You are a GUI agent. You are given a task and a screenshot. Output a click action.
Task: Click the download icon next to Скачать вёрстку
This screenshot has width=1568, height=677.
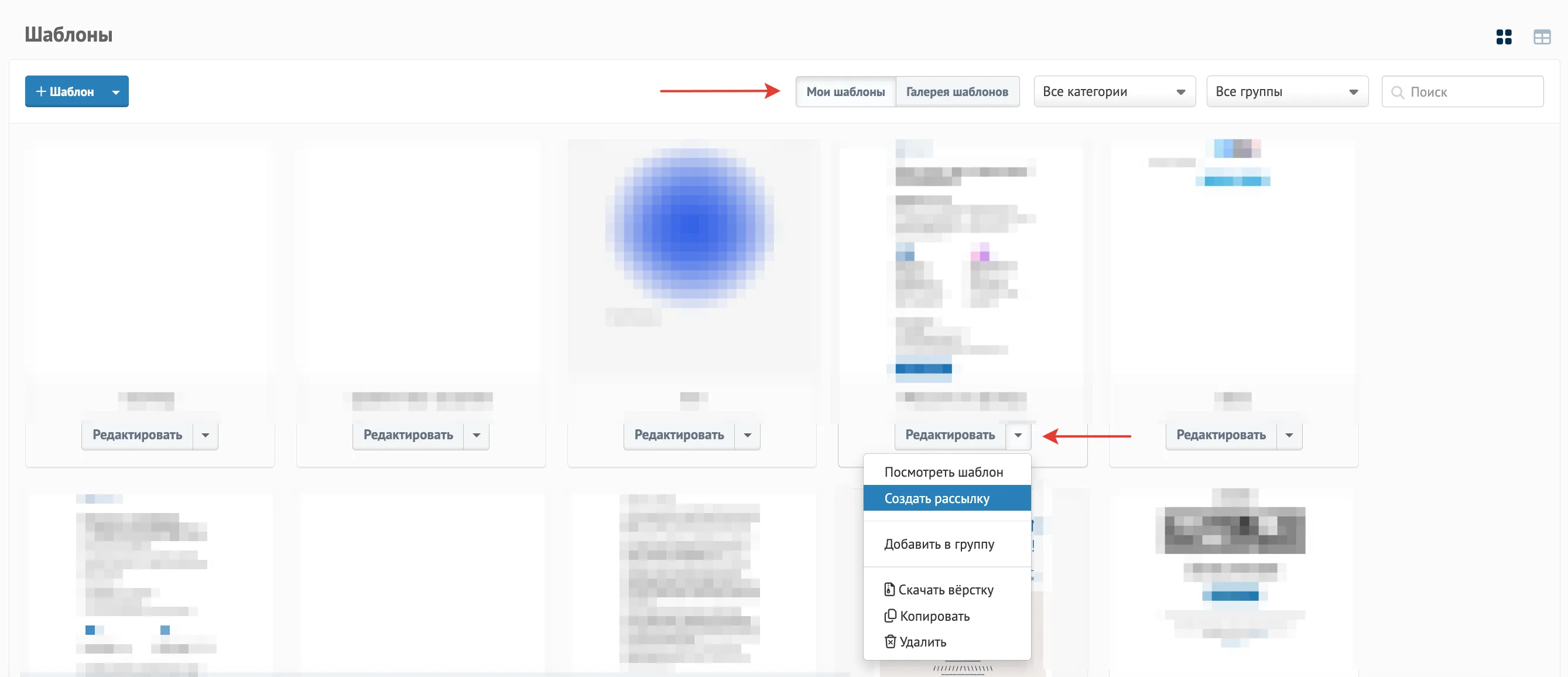(889, 589)
